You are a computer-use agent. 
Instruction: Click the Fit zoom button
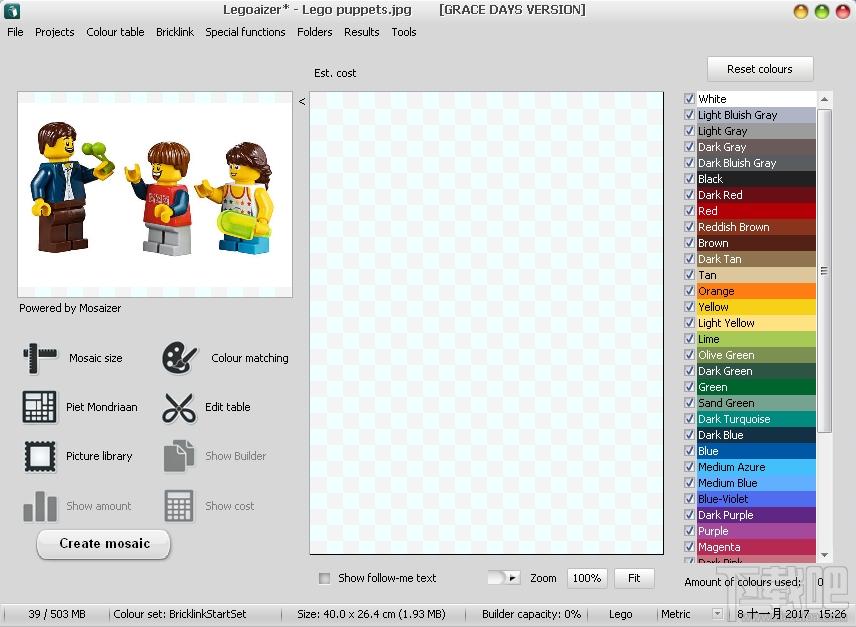click(634, 578)
